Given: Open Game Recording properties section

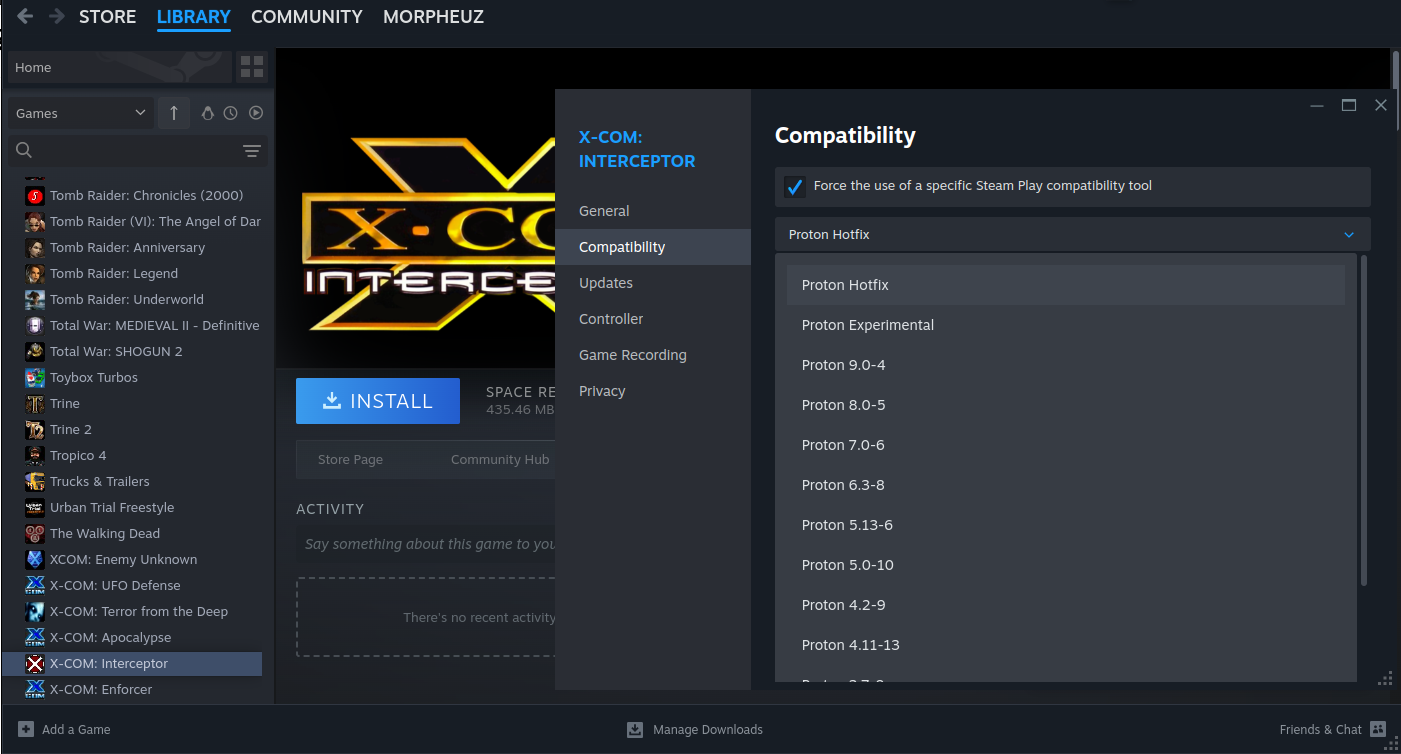Looking at the screenshot, I should 653,355.
